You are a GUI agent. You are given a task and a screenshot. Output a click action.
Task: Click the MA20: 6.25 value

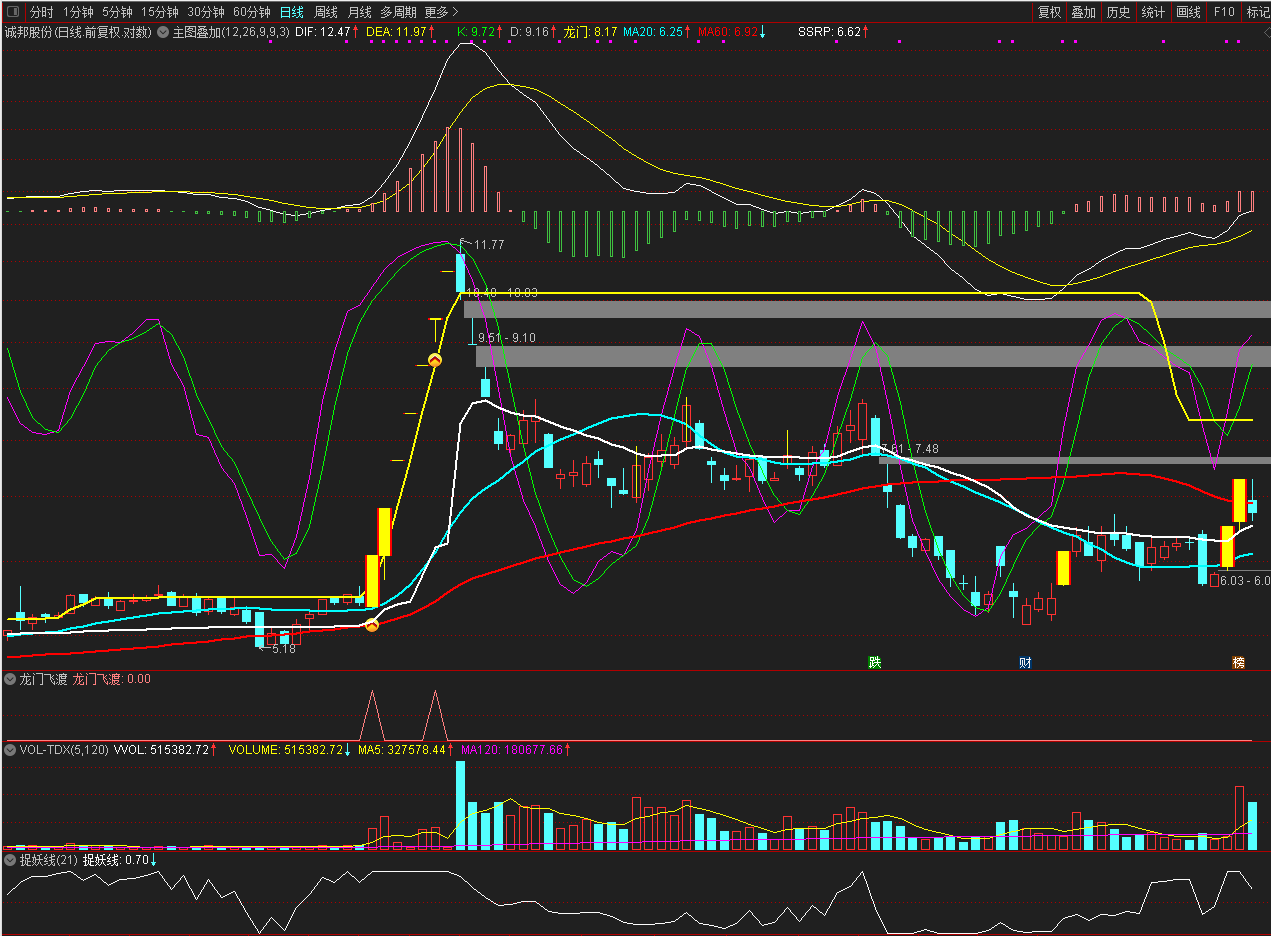(x=653, y=32)
